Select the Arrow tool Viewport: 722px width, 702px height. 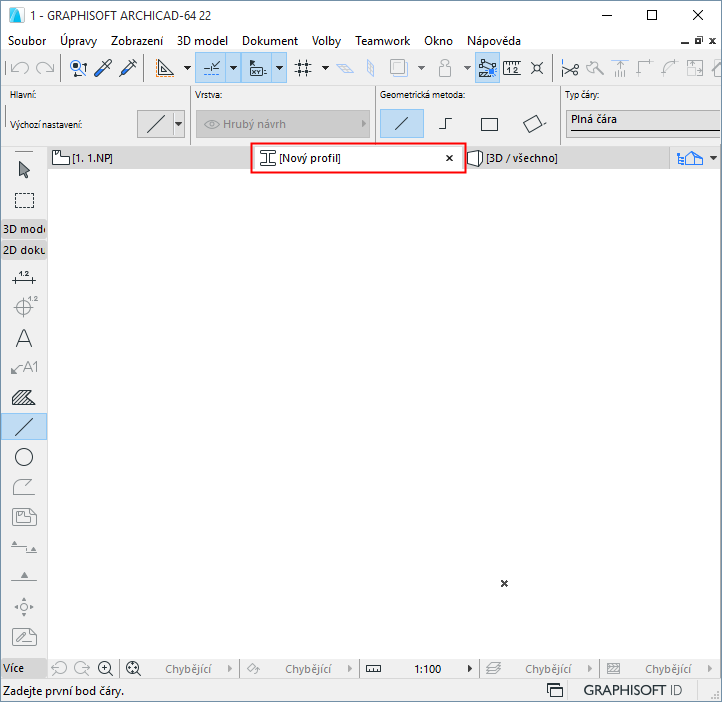click(x=24, y=170)
